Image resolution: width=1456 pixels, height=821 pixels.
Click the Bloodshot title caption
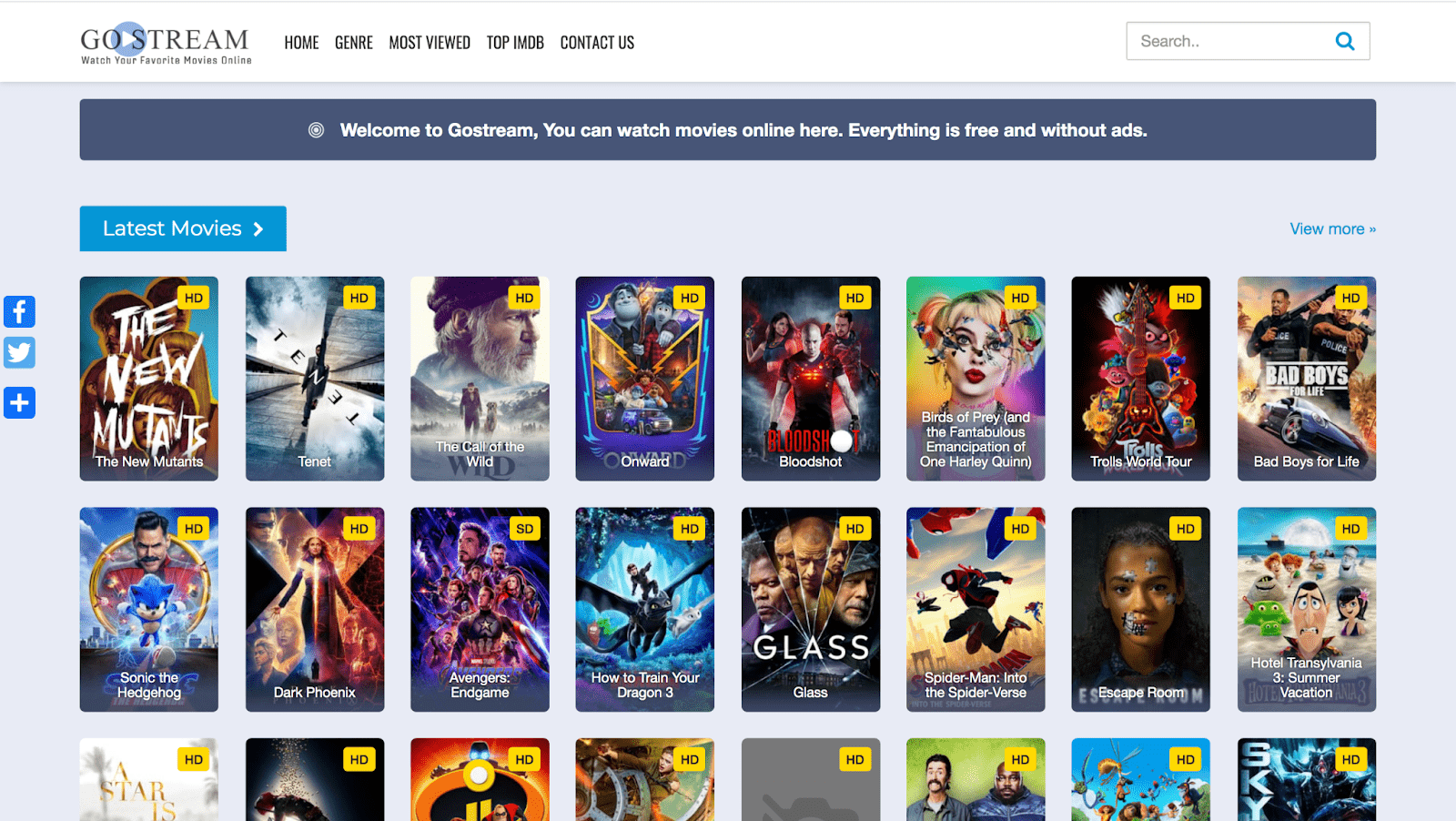pyautogui.click(x=811, y=461)
